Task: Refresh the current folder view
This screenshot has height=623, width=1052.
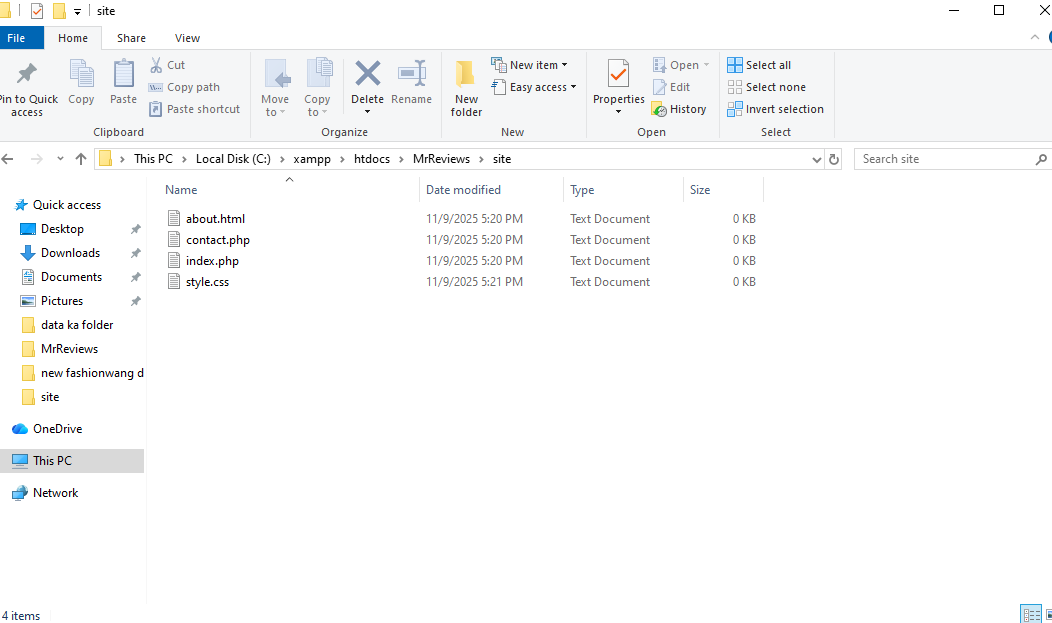Action: coord(835,159)
